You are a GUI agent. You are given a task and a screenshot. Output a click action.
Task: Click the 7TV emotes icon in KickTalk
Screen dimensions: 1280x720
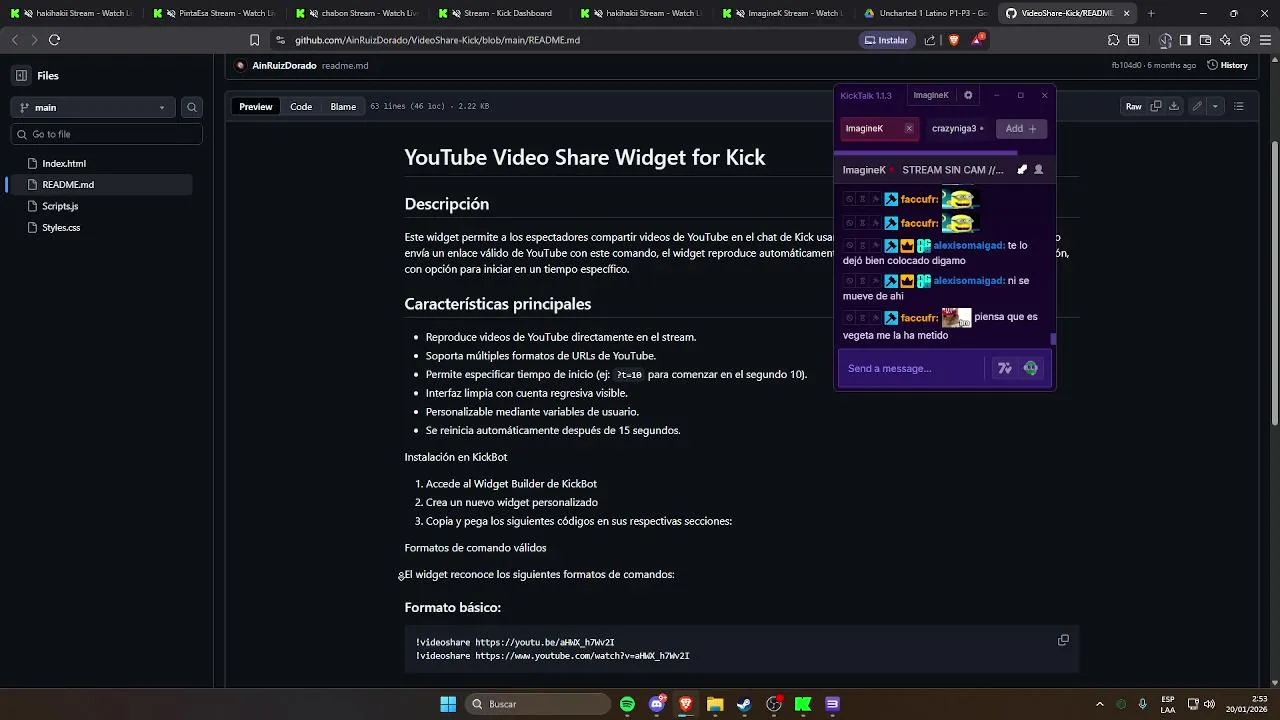[x=1004, y=368]
